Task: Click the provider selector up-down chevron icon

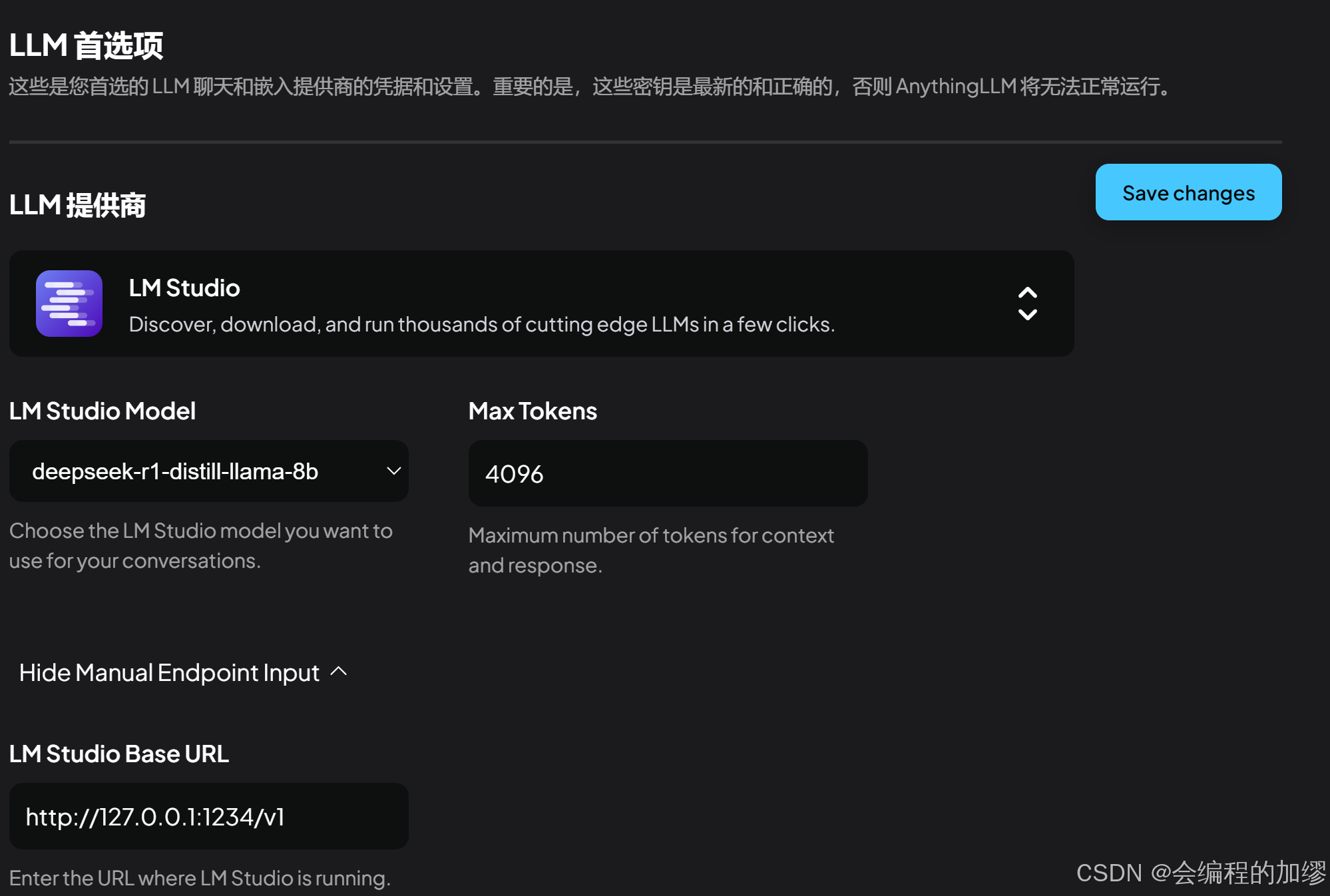Action: (x=1027, y=304)
